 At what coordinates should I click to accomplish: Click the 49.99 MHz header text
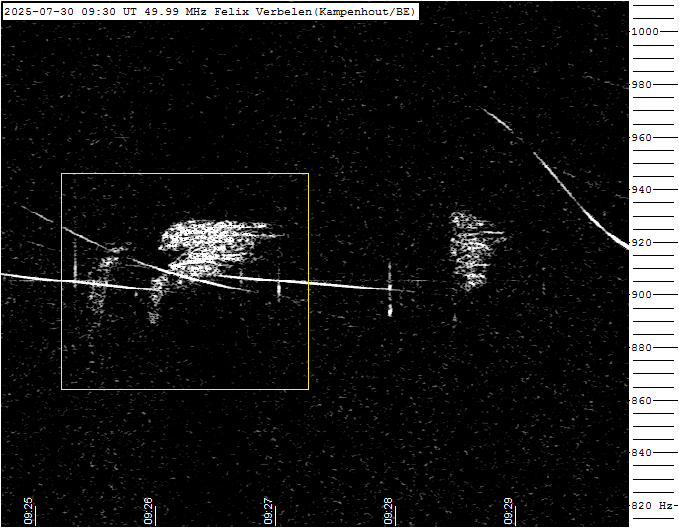coord(175,12)
